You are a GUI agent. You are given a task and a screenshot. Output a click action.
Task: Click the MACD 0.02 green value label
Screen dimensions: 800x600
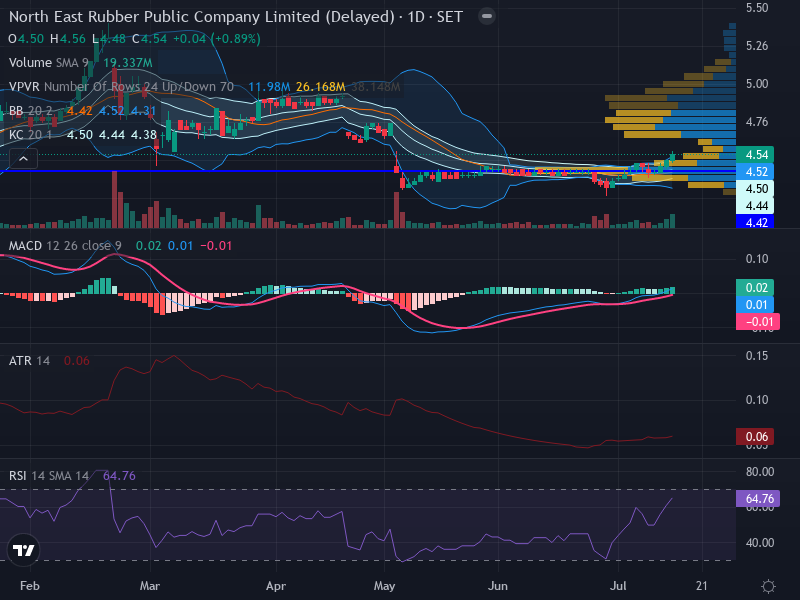click(755, 287)
